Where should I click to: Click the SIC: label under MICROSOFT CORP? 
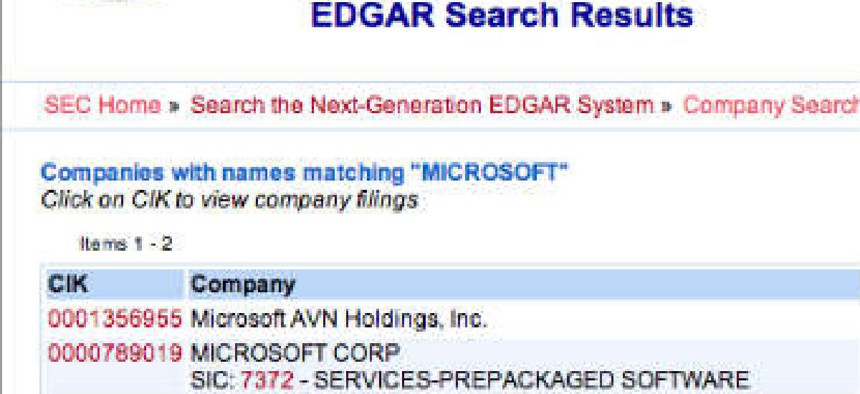tap(213, 380)
